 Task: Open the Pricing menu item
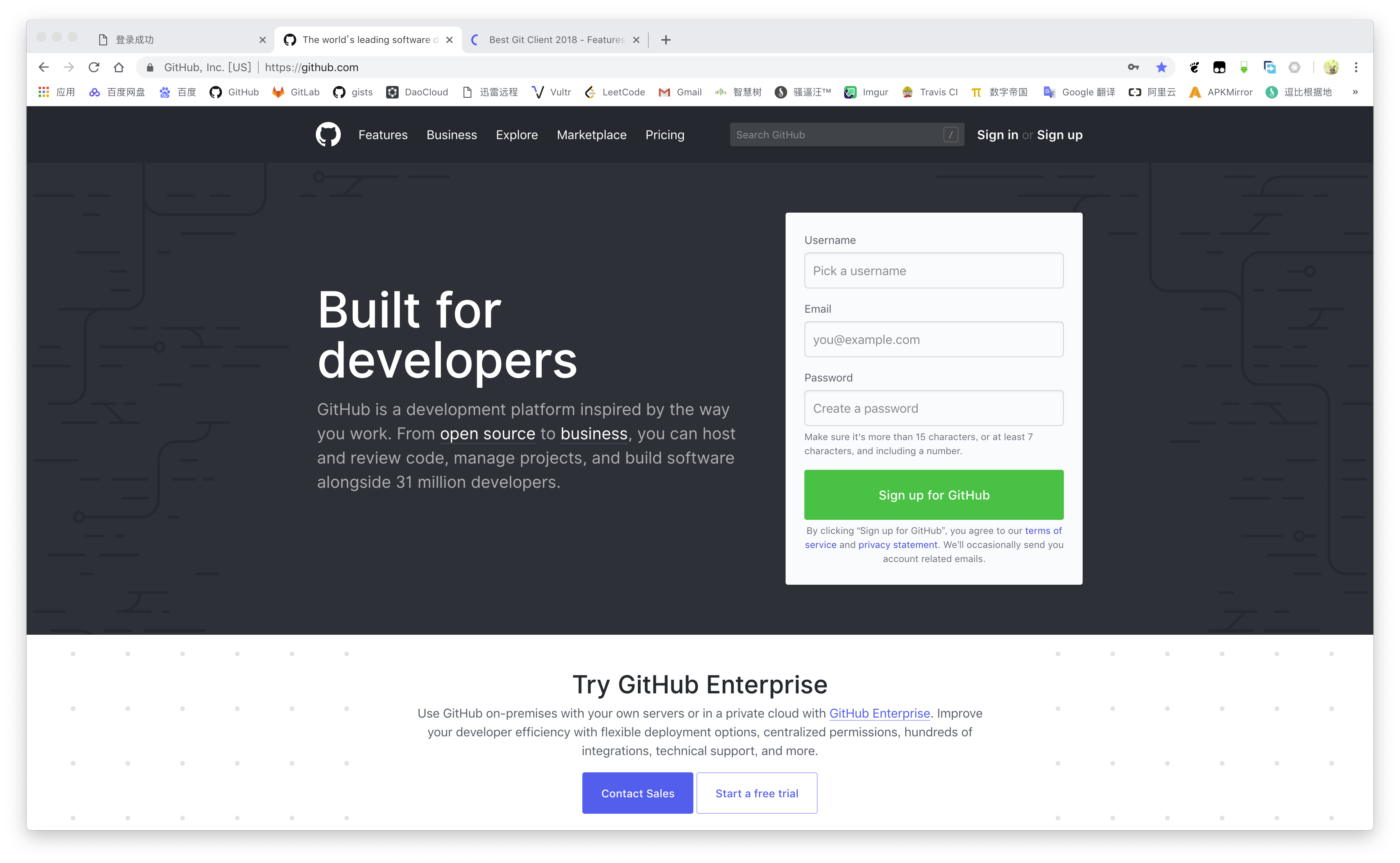[665, 134]
